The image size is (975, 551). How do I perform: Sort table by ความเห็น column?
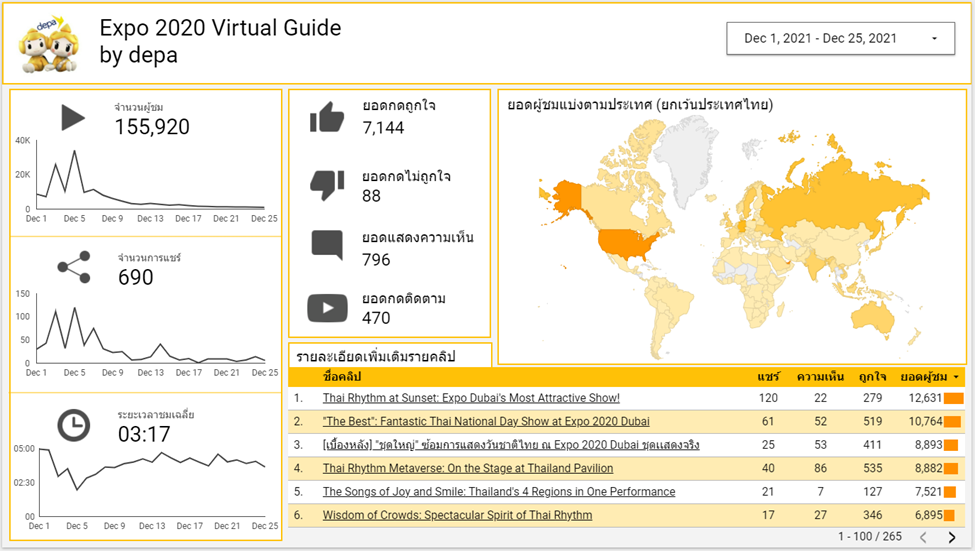[820, 377]
